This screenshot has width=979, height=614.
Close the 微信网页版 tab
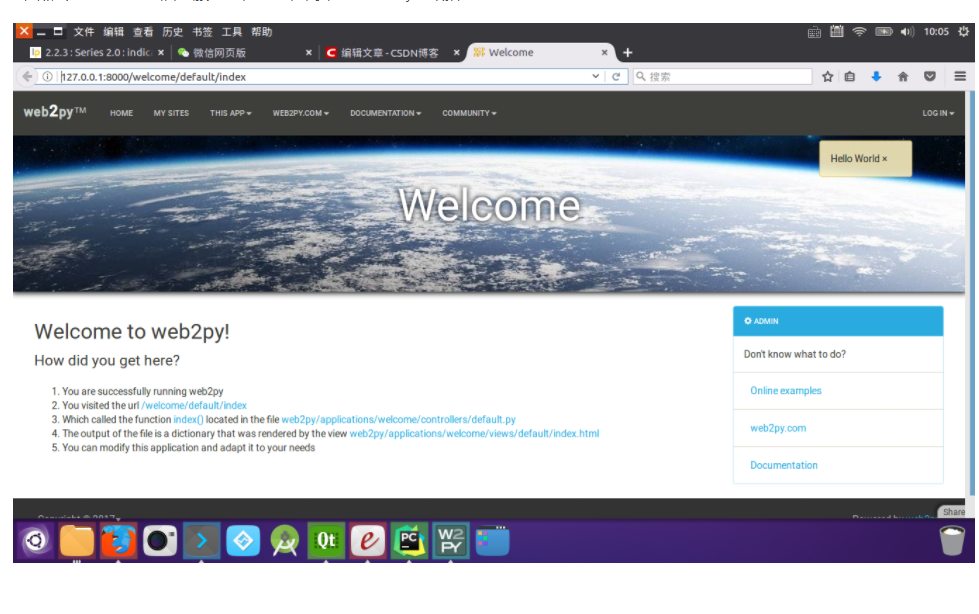click(308, 52)
